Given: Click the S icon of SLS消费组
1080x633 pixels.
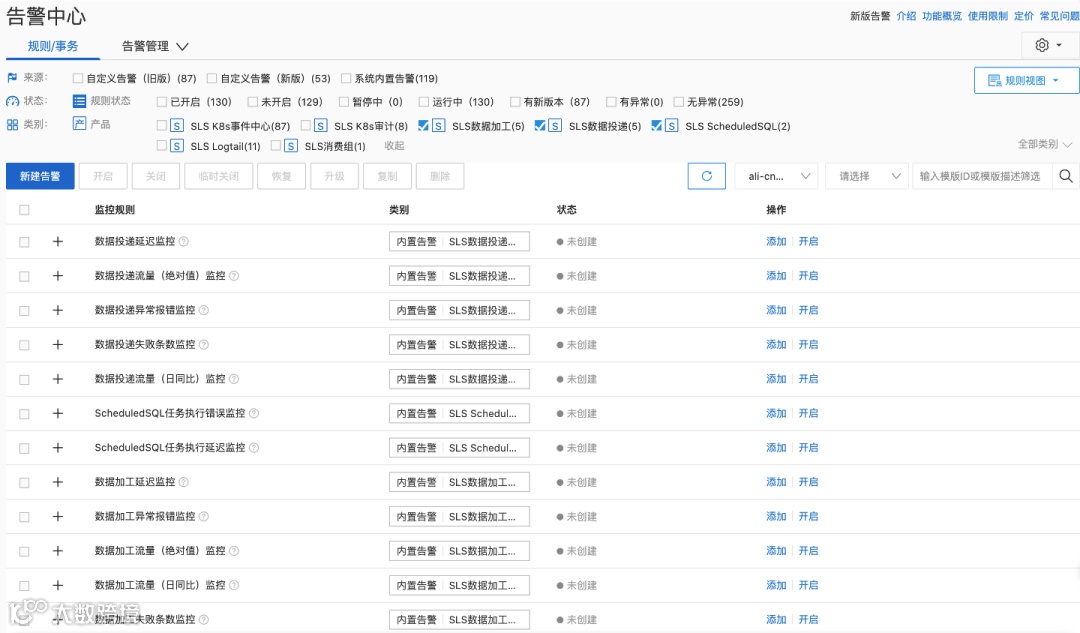Looking at the screenshot, I should (291, 146).
